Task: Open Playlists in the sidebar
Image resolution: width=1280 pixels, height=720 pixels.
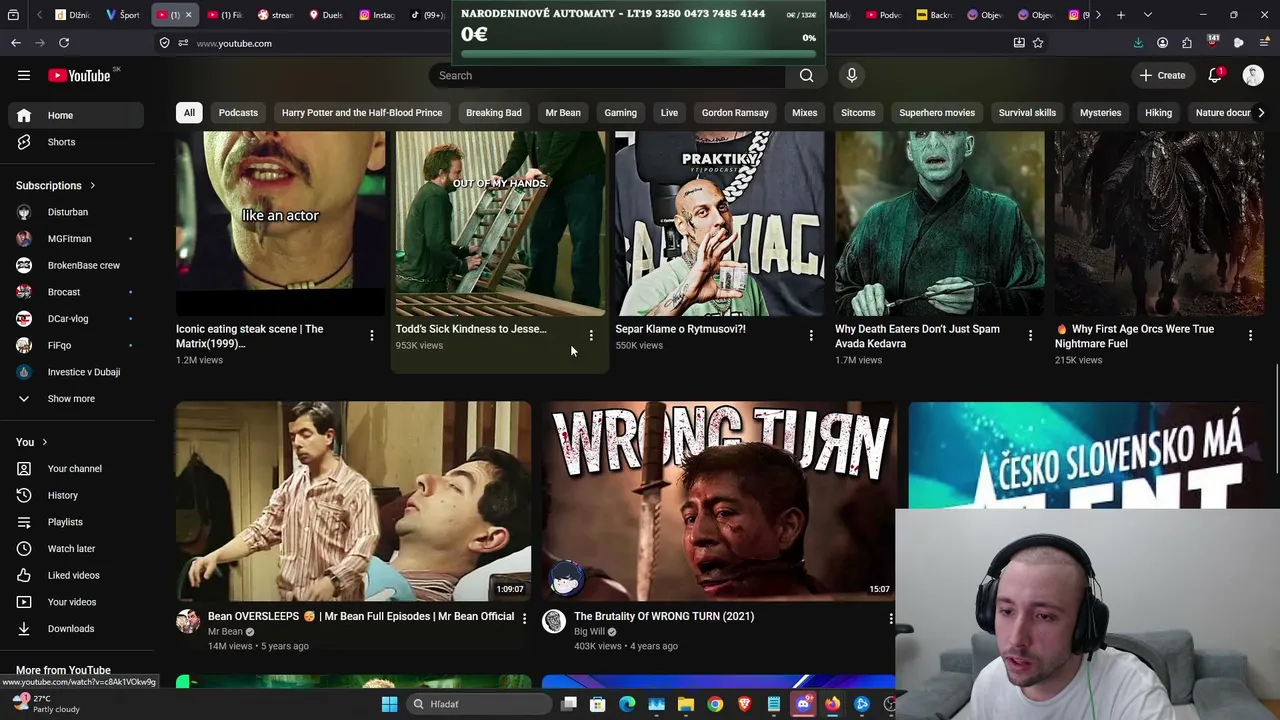Action: [x=76, y=522]
